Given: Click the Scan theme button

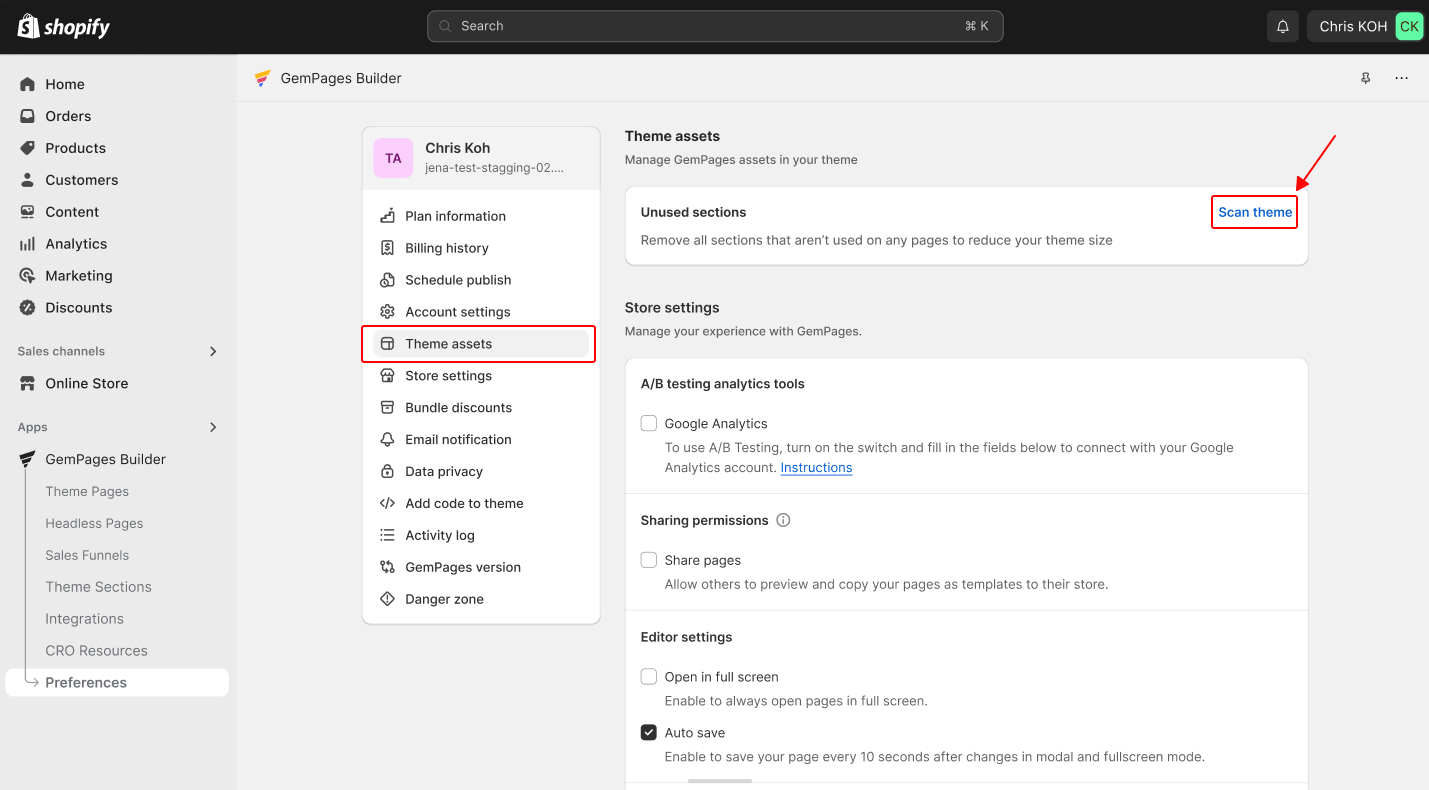Looking at the screenshot, I should pos(1254,212).
